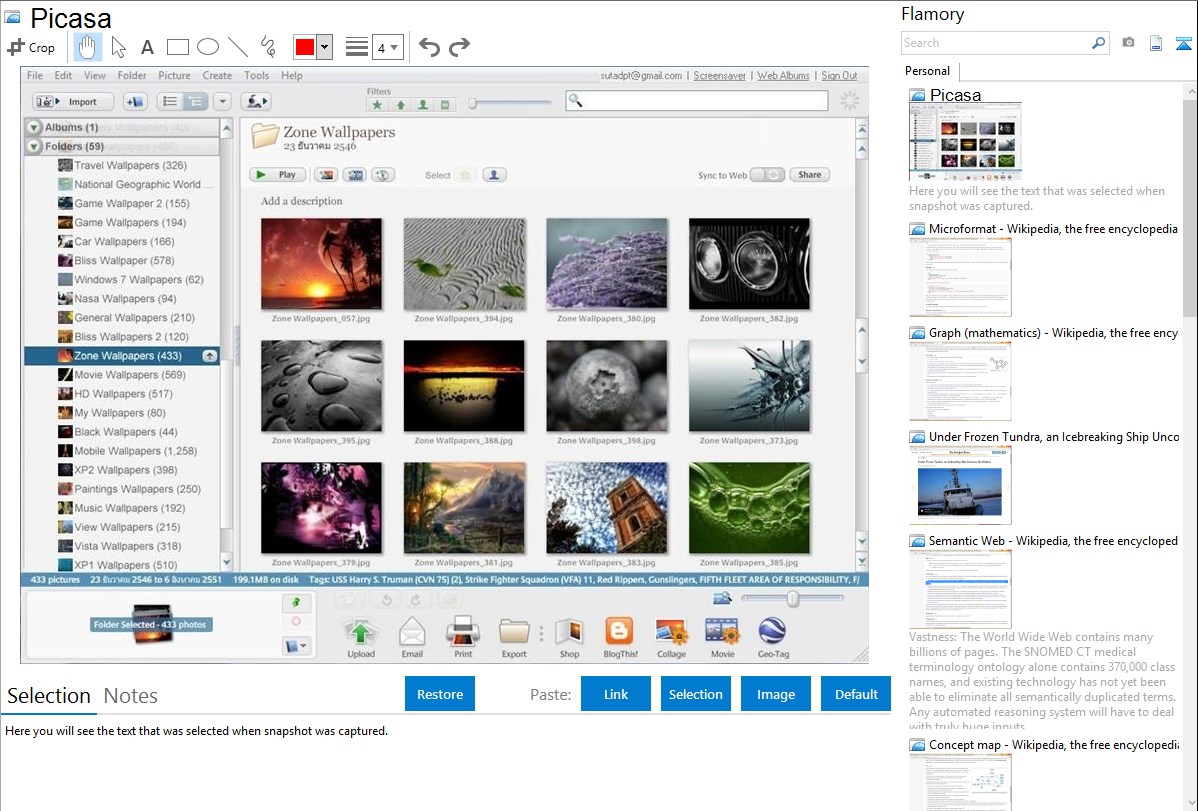Select the rectangle shape tool
The width and height of the screenshot is (1198, 811).
click(177, 47)
